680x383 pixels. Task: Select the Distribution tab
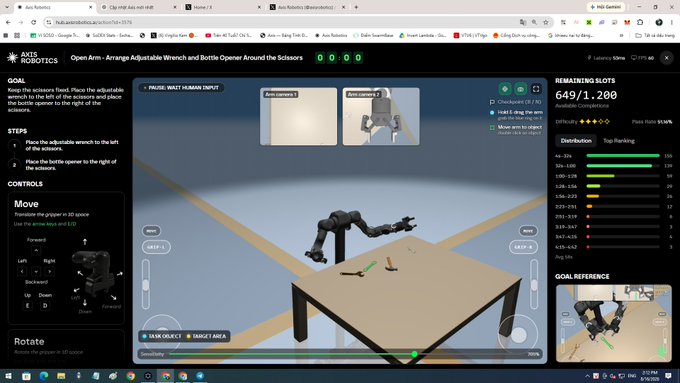(x=575, y=141)
